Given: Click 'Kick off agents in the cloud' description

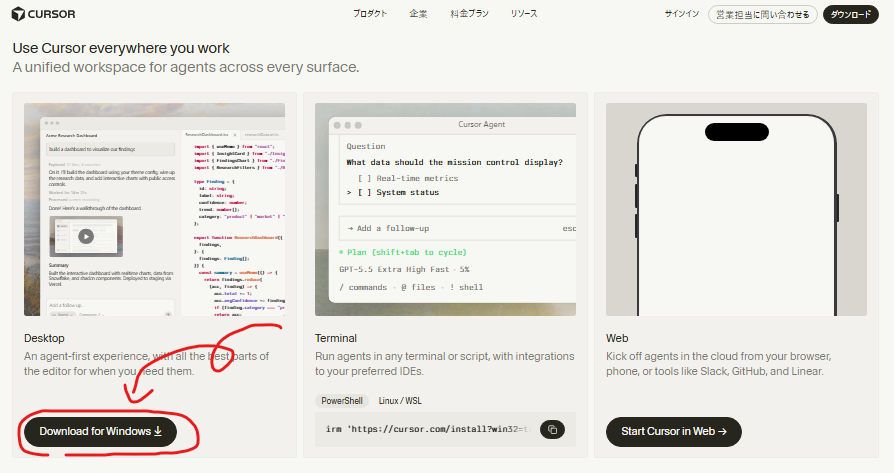Looking at the screenshot, I should pos(718,364).
